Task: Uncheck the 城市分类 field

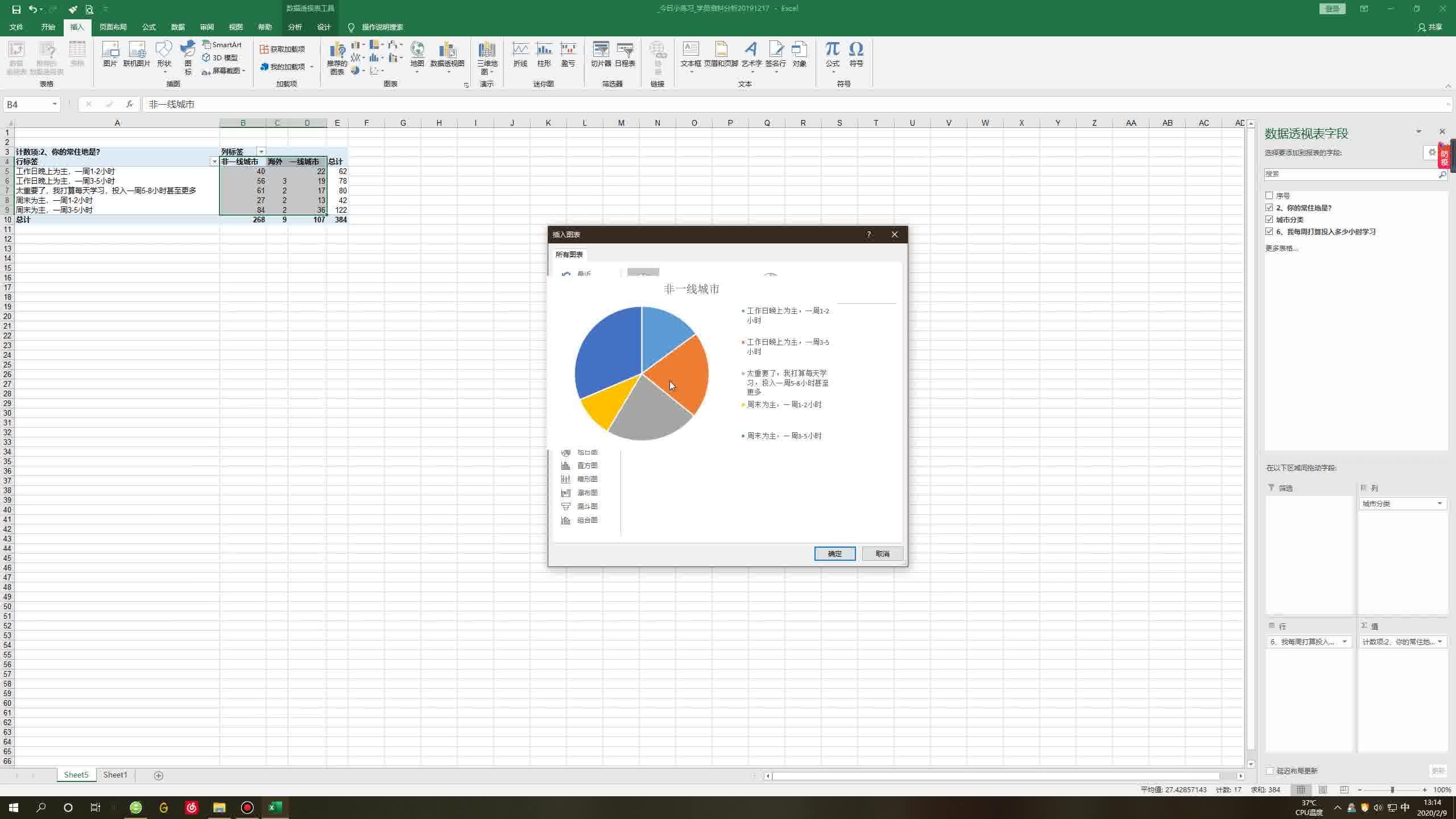Action: coord(1269,220)
